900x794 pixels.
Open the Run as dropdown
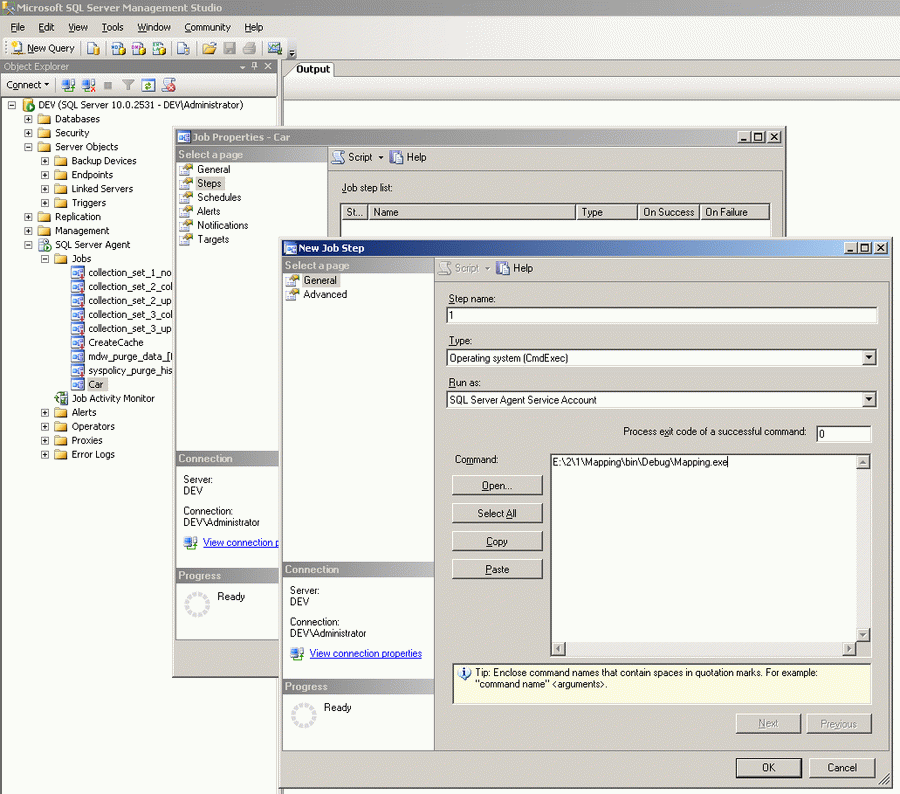pyautogui.click(x=868, y=400)
